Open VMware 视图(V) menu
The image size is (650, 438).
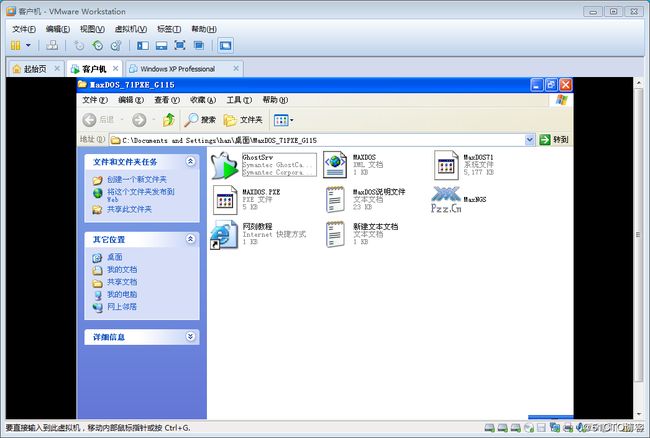[x=92, y=29]
